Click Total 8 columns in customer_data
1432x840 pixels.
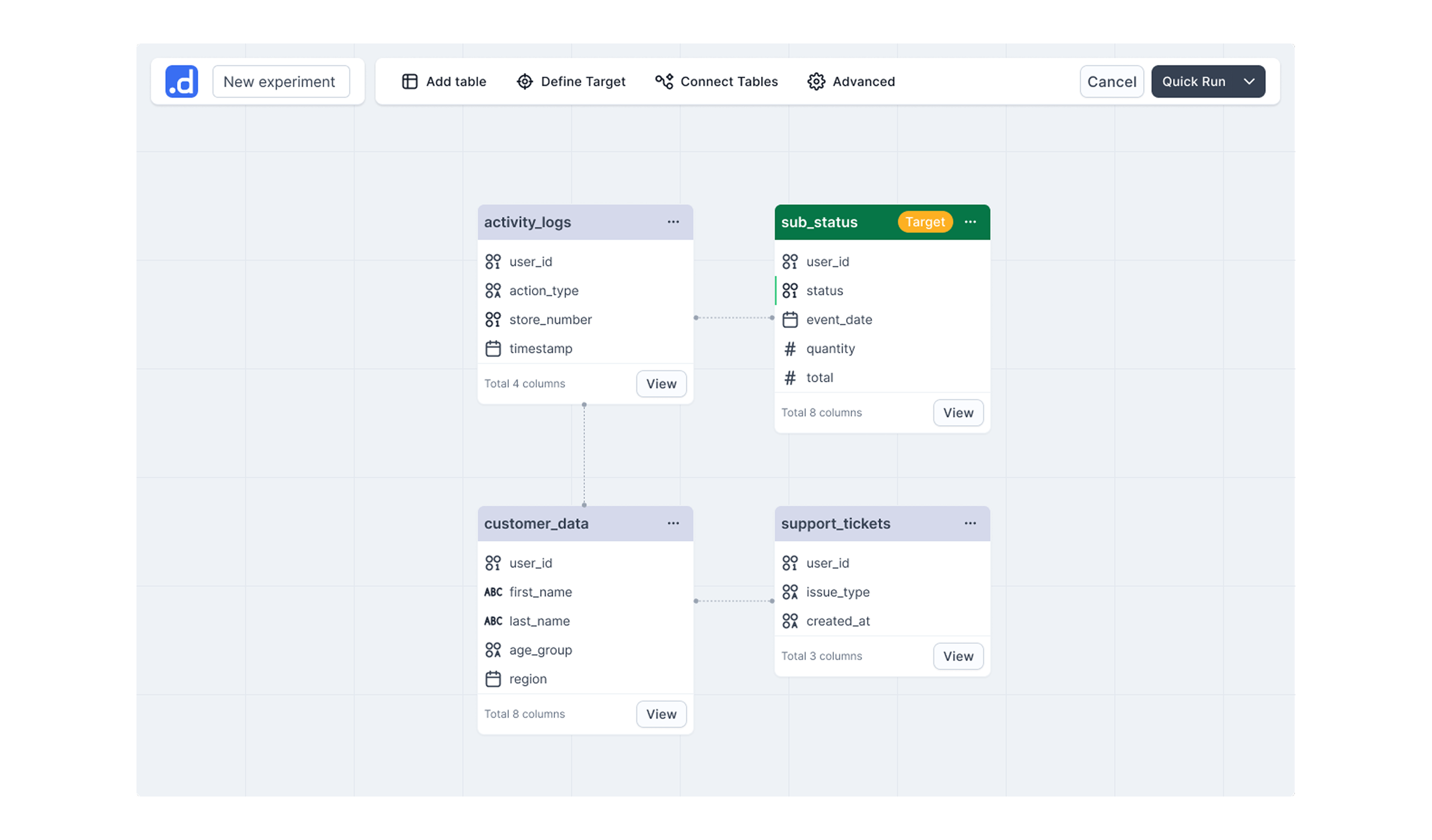525,714
